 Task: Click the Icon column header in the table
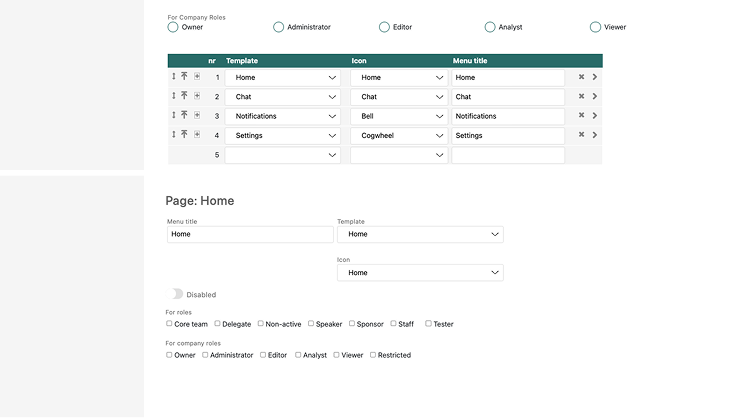coord(359,61)
